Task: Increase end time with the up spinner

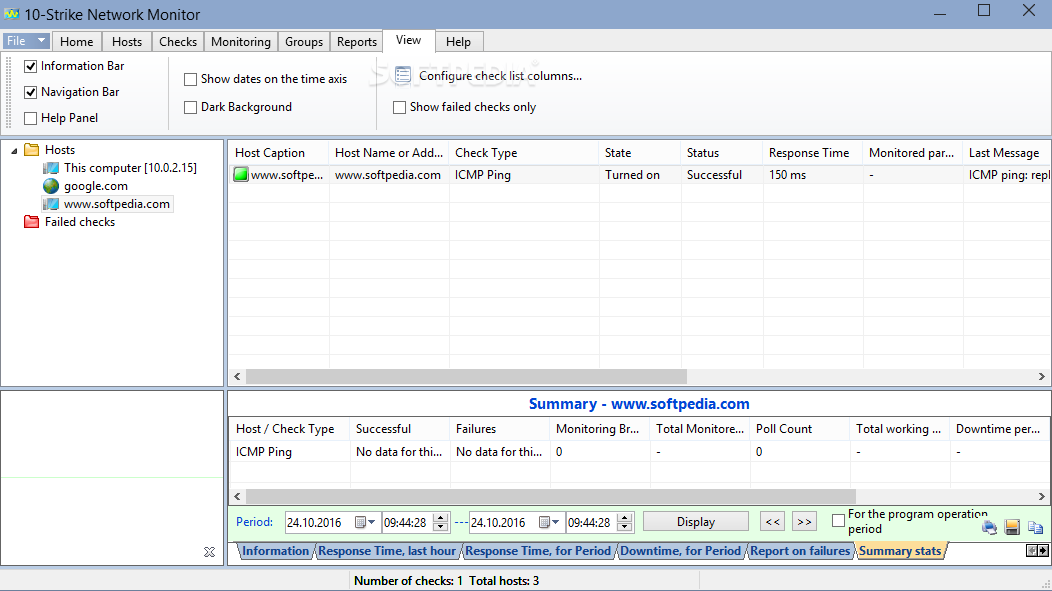Action: [625, 518]
